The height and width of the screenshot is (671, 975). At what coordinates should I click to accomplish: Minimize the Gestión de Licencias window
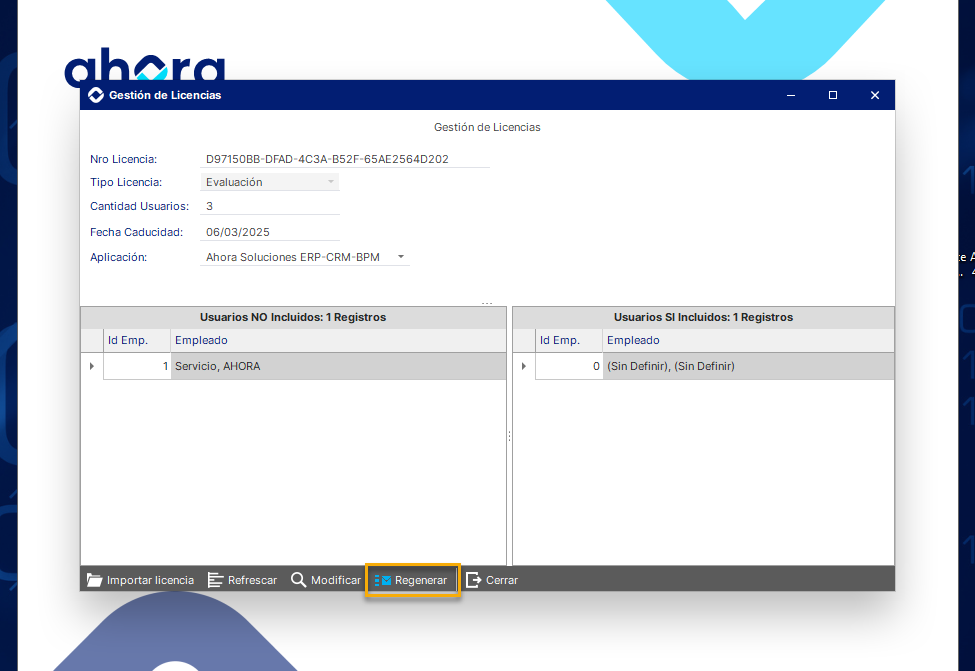[791, 95]
